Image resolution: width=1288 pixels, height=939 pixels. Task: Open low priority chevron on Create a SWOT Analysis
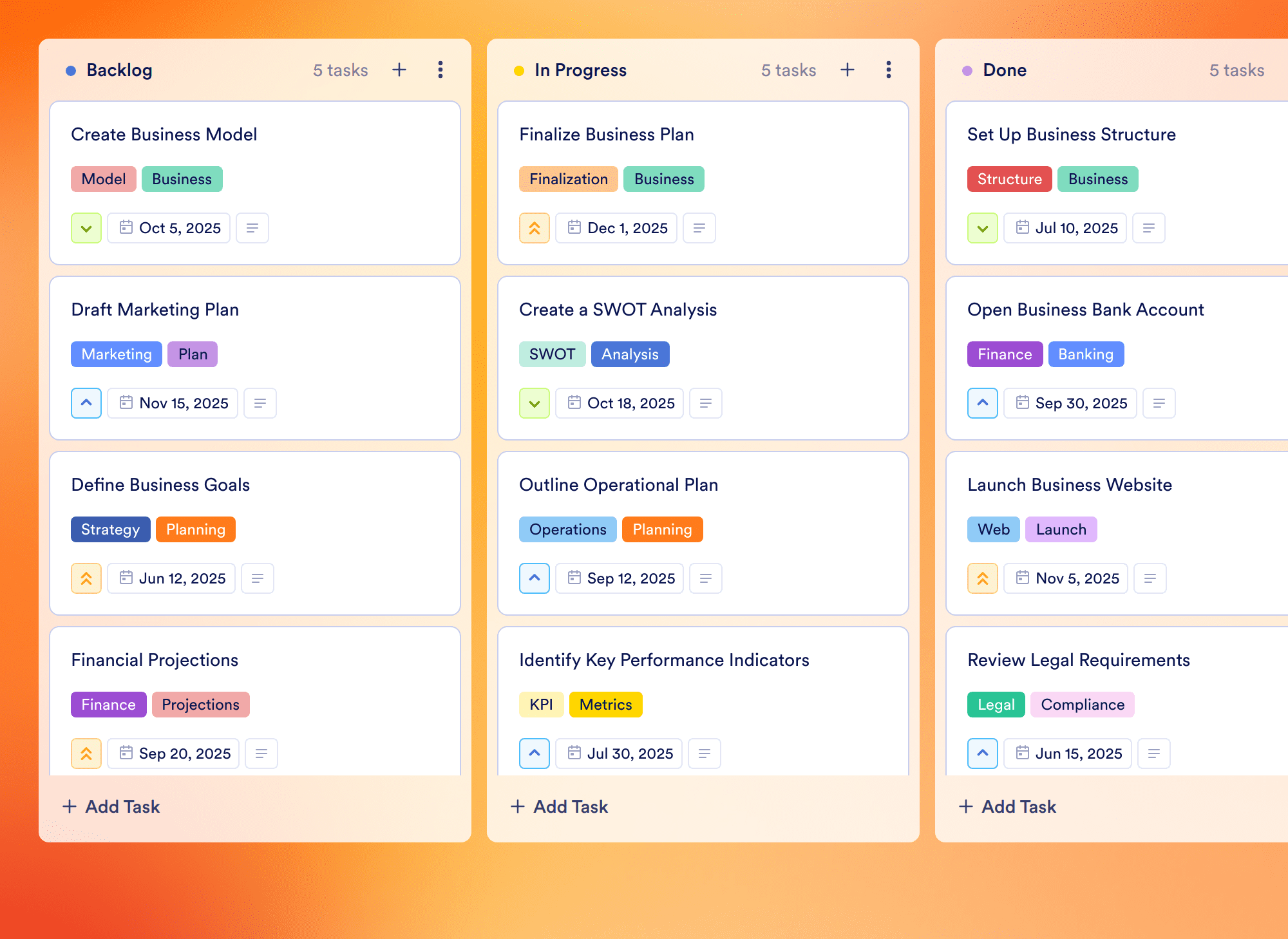point(535,403)
